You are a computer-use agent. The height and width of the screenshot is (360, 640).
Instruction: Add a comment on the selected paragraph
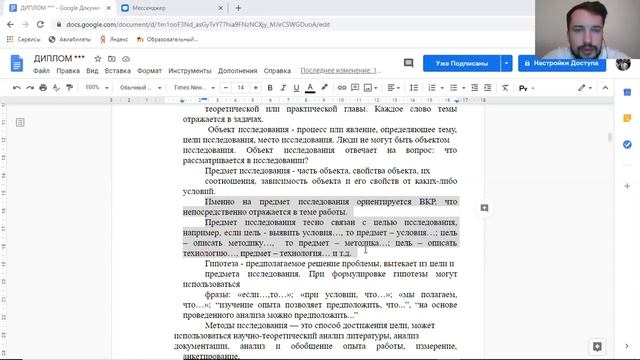pyautogui.click(x=484, y=208)
